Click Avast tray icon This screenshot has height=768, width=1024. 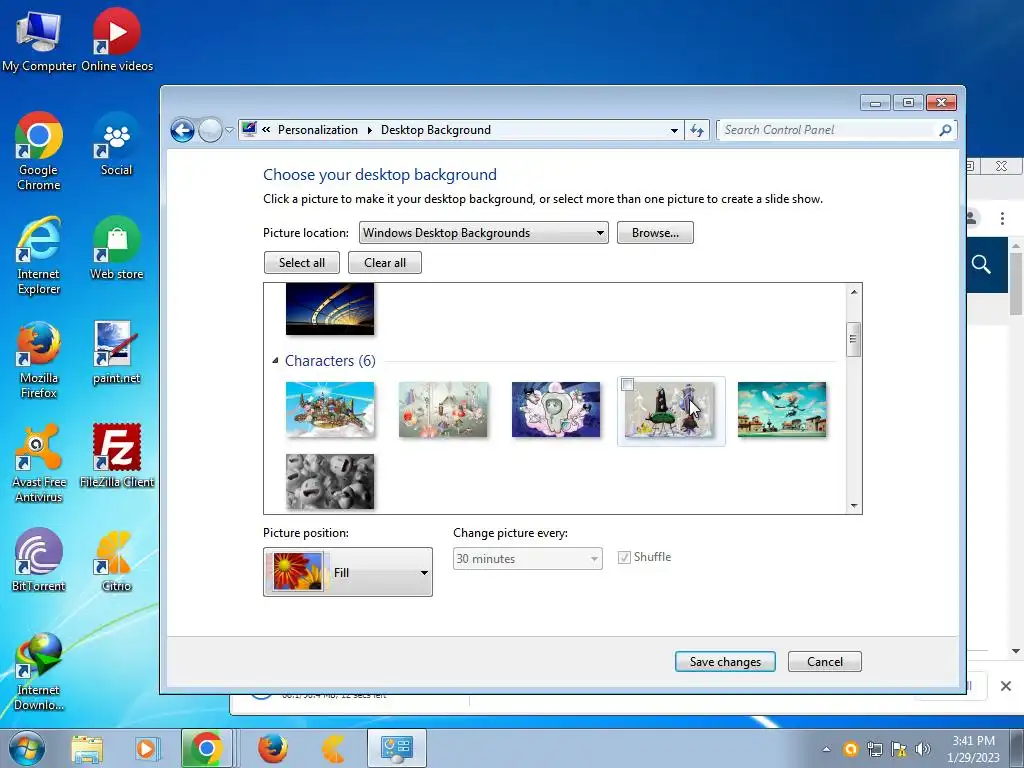850,749
